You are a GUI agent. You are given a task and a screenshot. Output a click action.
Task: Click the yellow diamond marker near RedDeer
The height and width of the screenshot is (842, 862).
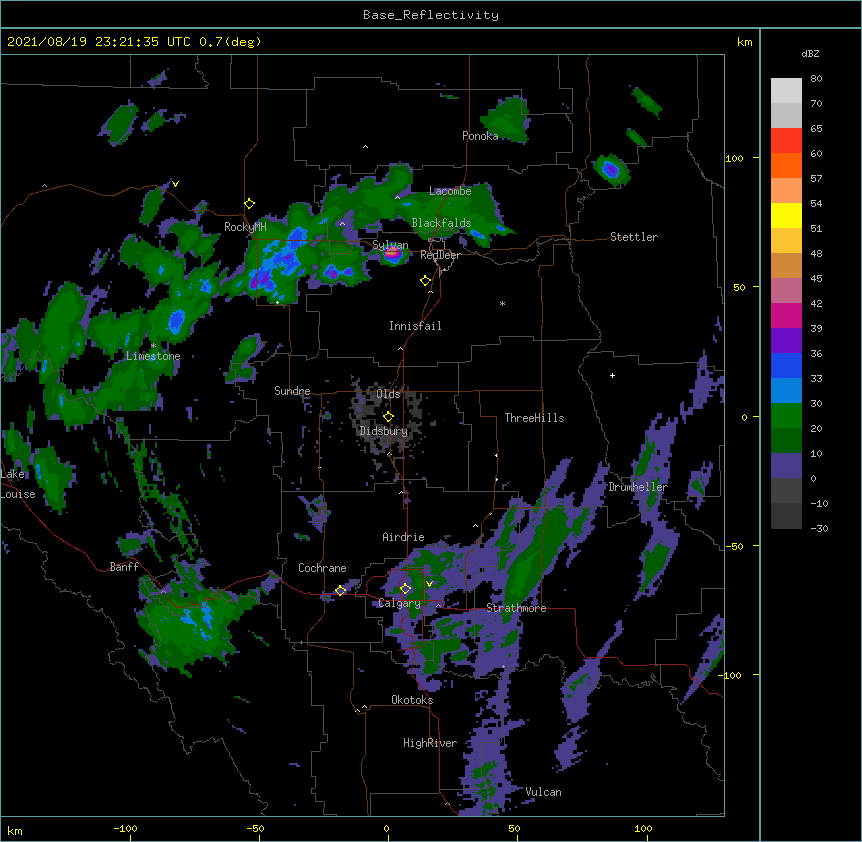tap(426, 281)
